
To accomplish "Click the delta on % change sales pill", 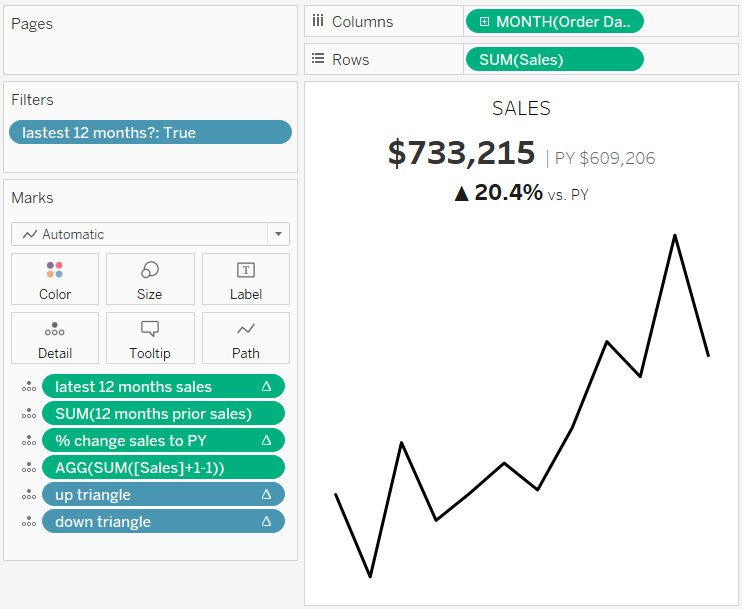I will point(266,441).
